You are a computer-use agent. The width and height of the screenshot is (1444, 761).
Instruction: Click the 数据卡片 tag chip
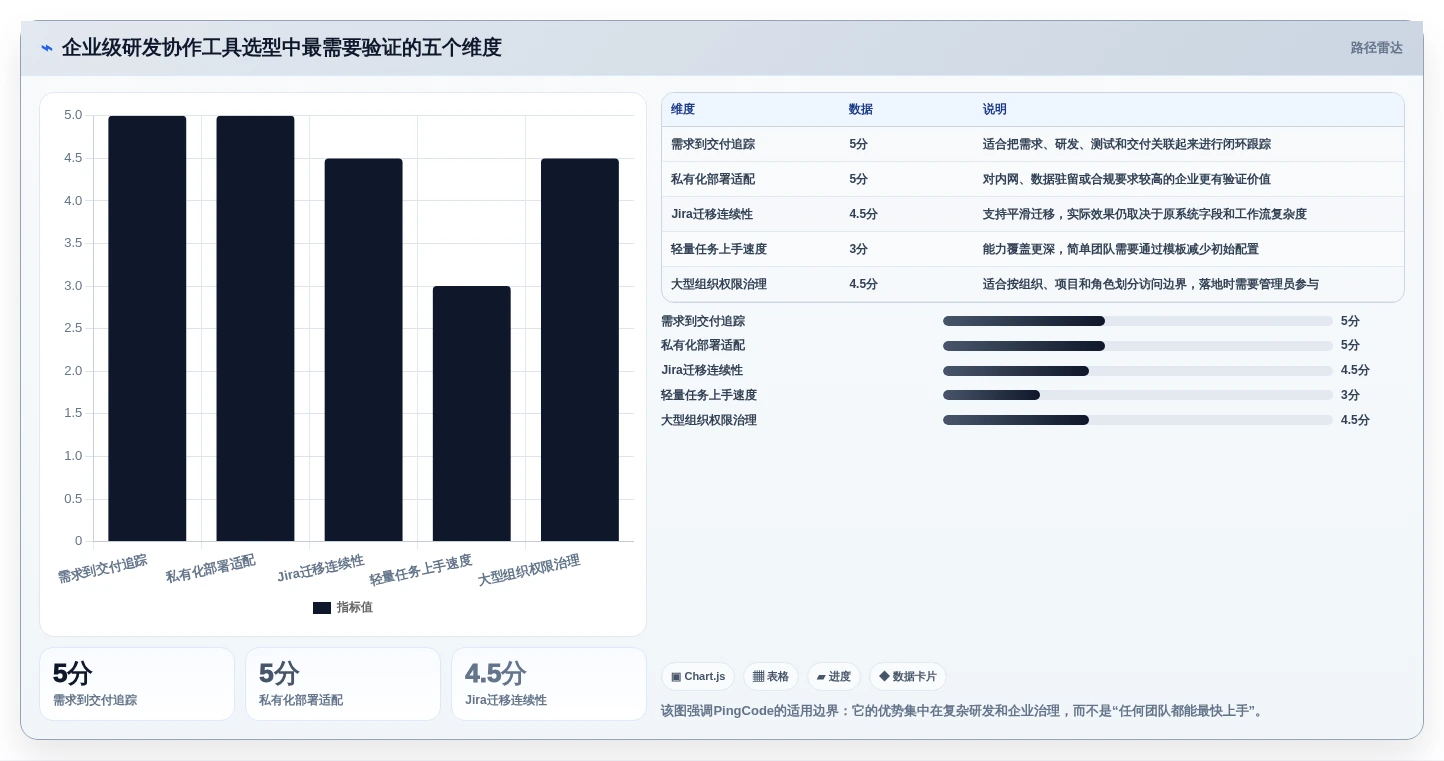[x=908, y=677]
